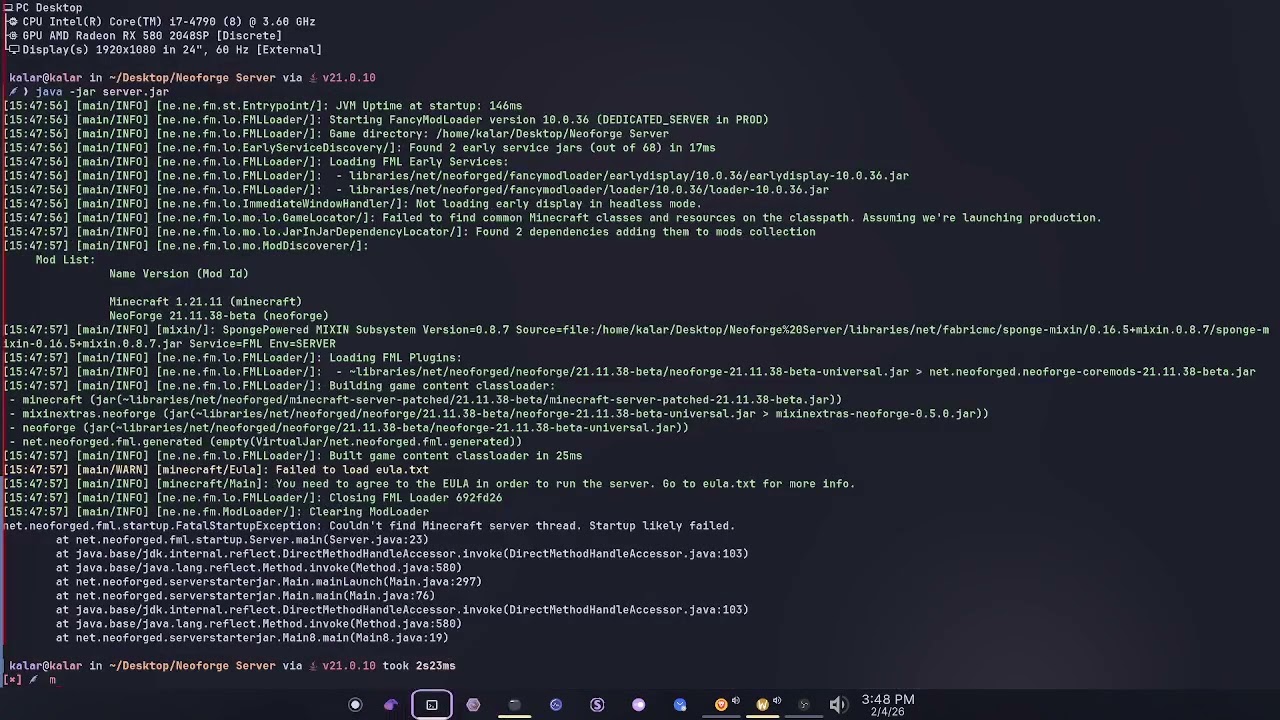1280x720 pixels.
Task: Click the 'Built game content classloader in 25ms' line
Action: click(x=292, y=455)
